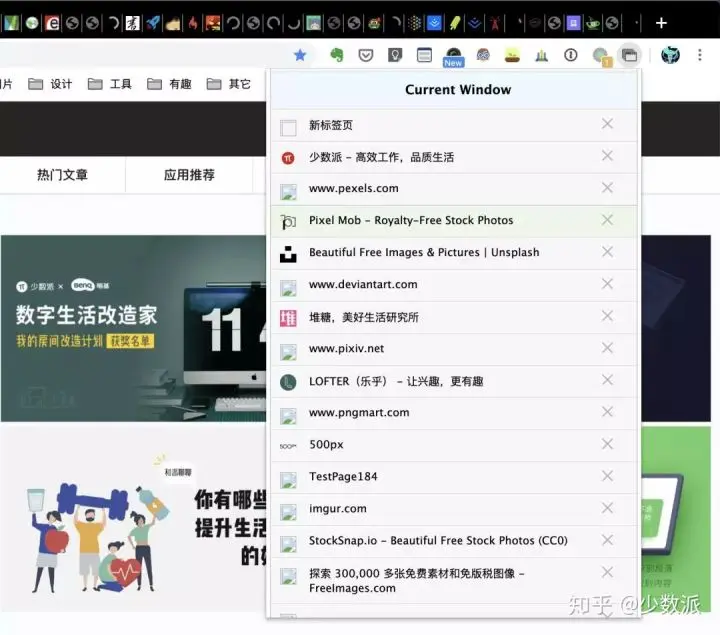This screenshot has width=720, height=635.
Task: Select Pixel Mob Royalty-Free Stock Photos entry
Action: (454, 221)
